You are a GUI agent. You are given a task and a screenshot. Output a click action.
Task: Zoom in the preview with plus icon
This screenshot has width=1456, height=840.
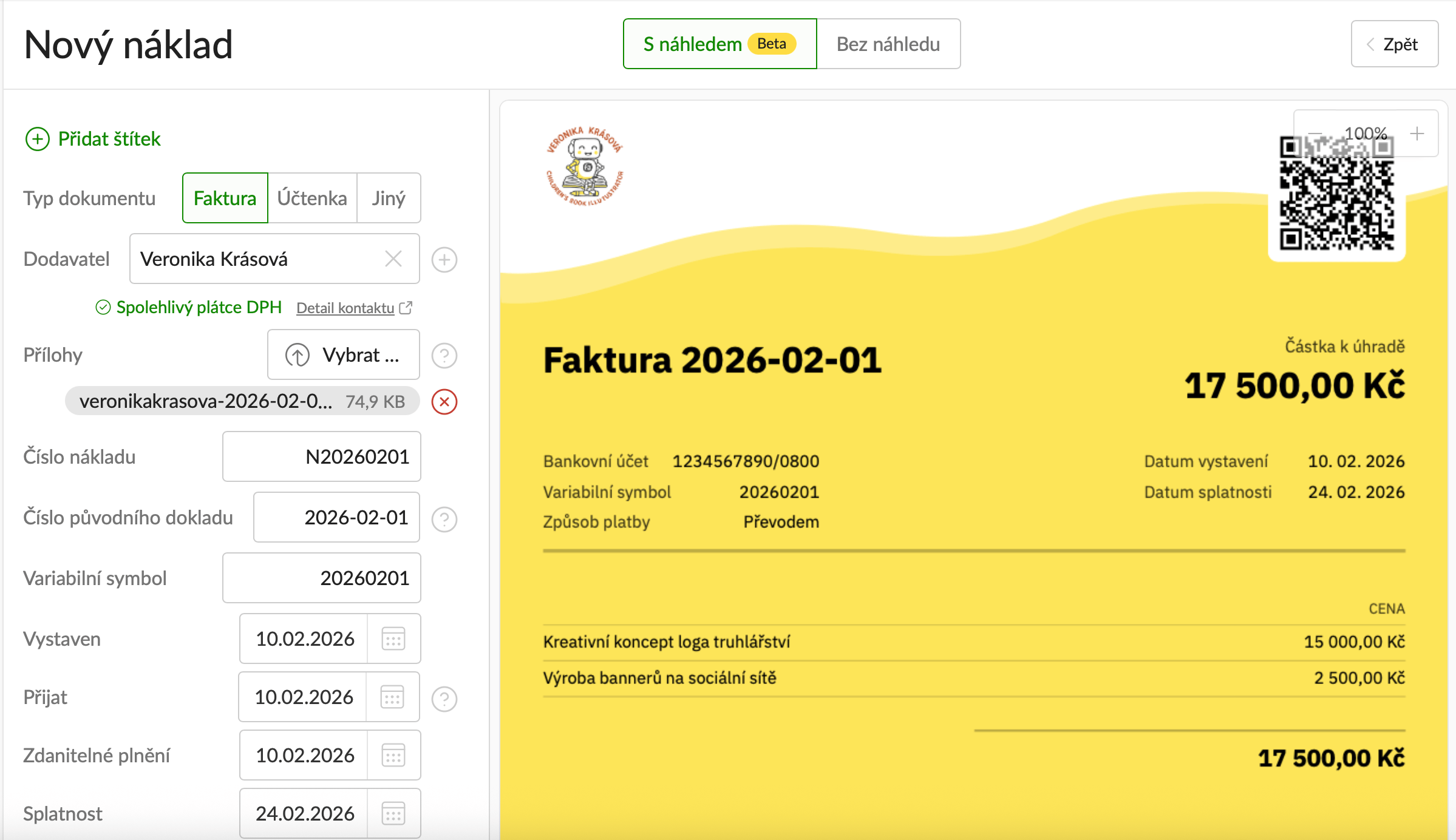(x=1417, y=134)
